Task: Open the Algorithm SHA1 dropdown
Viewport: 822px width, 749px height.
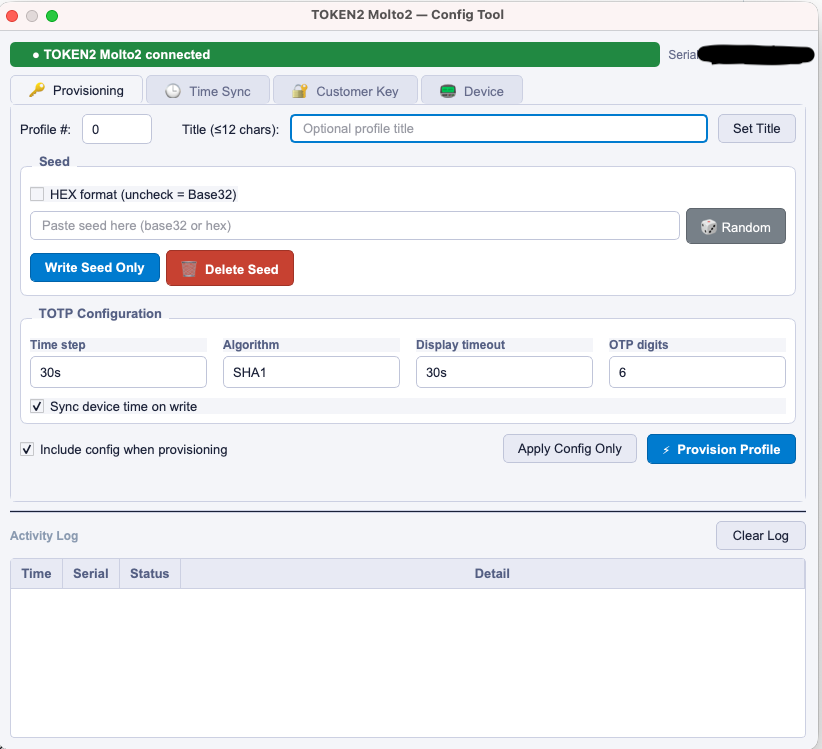Action: (x=311, y=372)
